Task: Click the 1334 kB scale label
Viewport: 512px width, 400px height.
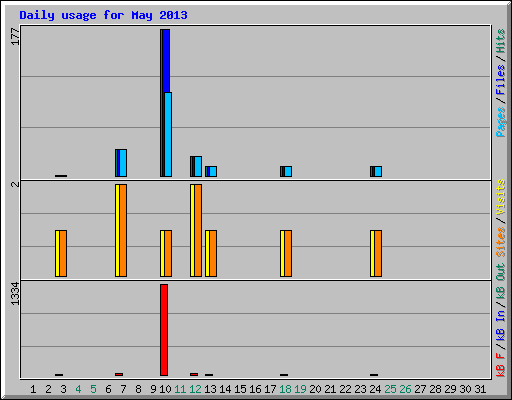Action: click(15, 294)
